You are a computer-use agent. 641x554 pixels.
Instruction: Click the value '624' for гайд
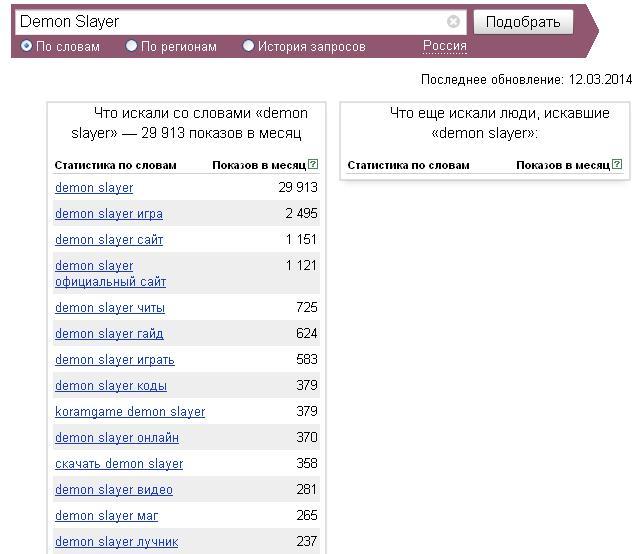307,333
